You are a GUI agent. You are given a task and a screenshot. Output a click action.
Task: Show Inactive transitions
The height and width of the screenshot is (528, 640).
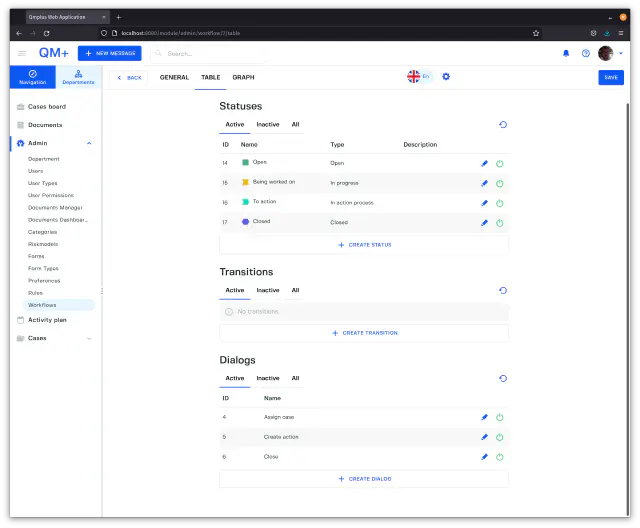click(268, 290)
